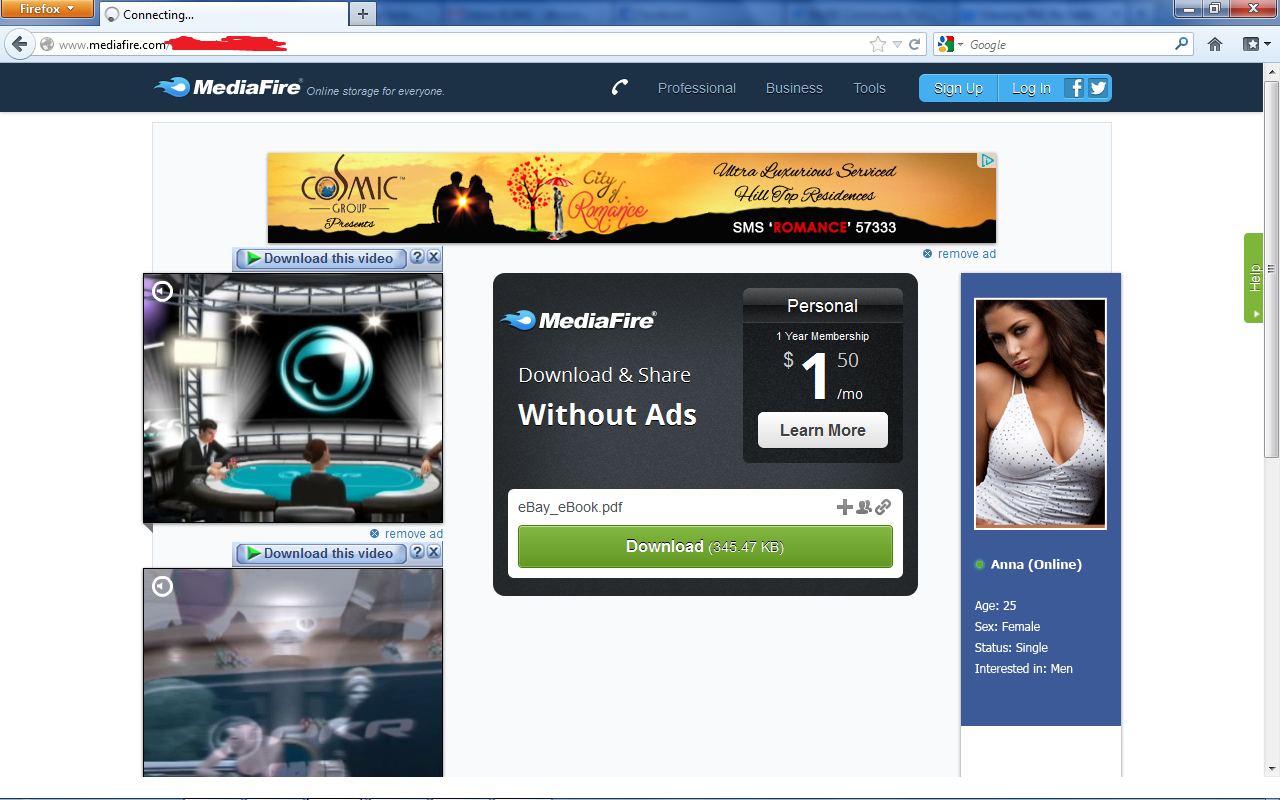Click the Twitter login icon
Viewport: 1280px width, 800px height.
[x=1098, y=88]
